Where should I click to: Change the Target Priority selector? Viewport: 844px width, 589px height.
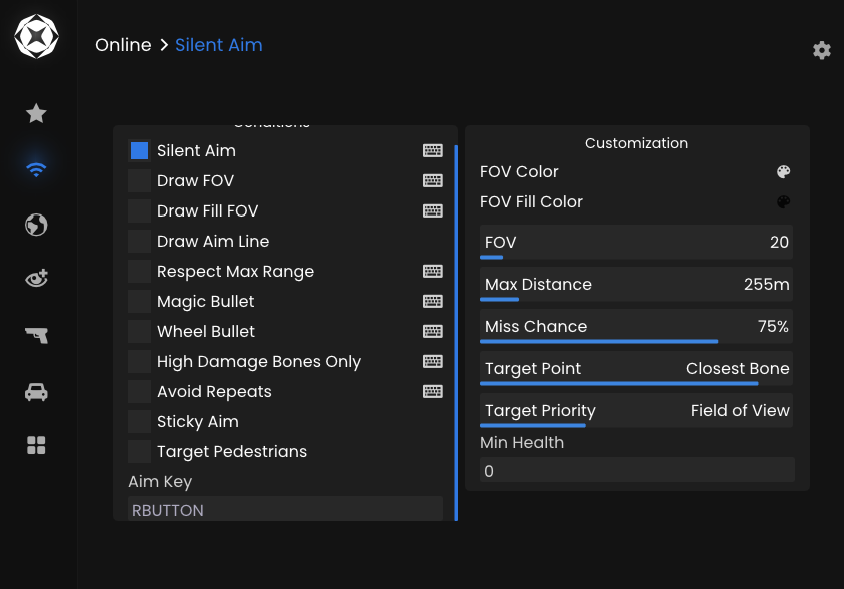[636, 410]
